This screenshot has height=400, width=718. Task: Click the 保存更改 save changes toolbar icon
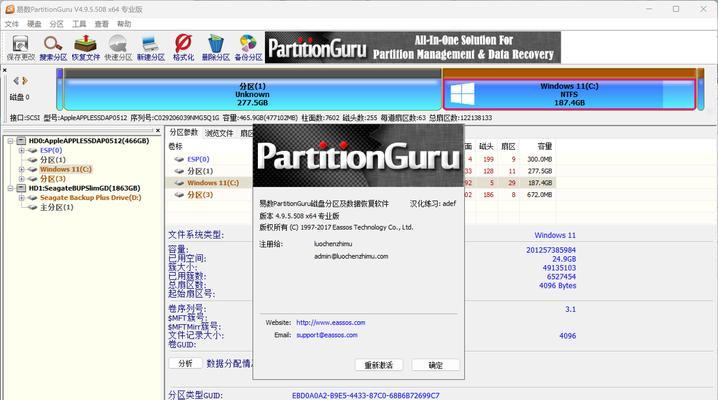click(21, 48)
